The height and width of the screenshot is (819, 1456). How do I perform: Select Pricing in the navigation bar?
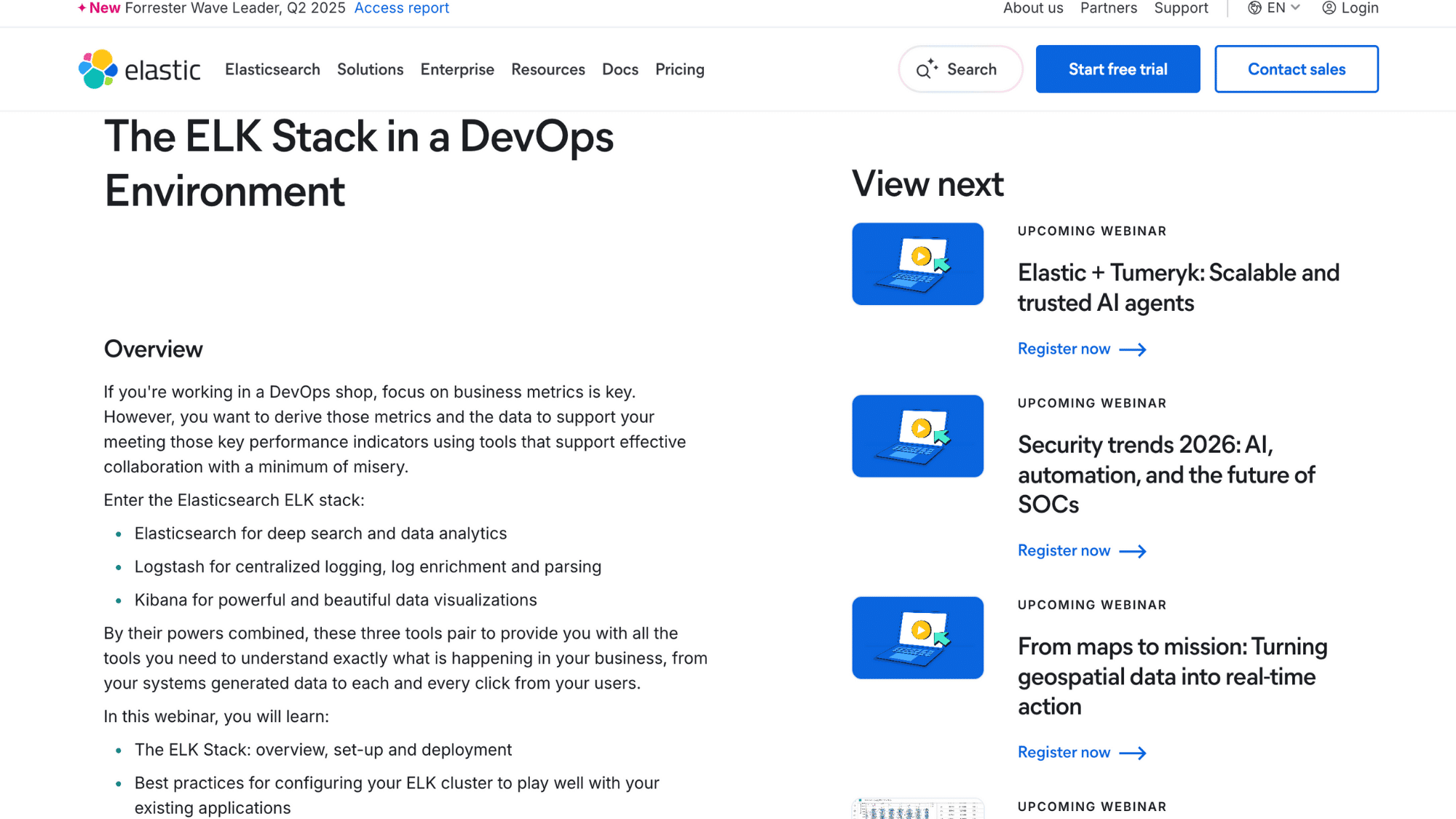pyautogui.click(x=679, y=69)
